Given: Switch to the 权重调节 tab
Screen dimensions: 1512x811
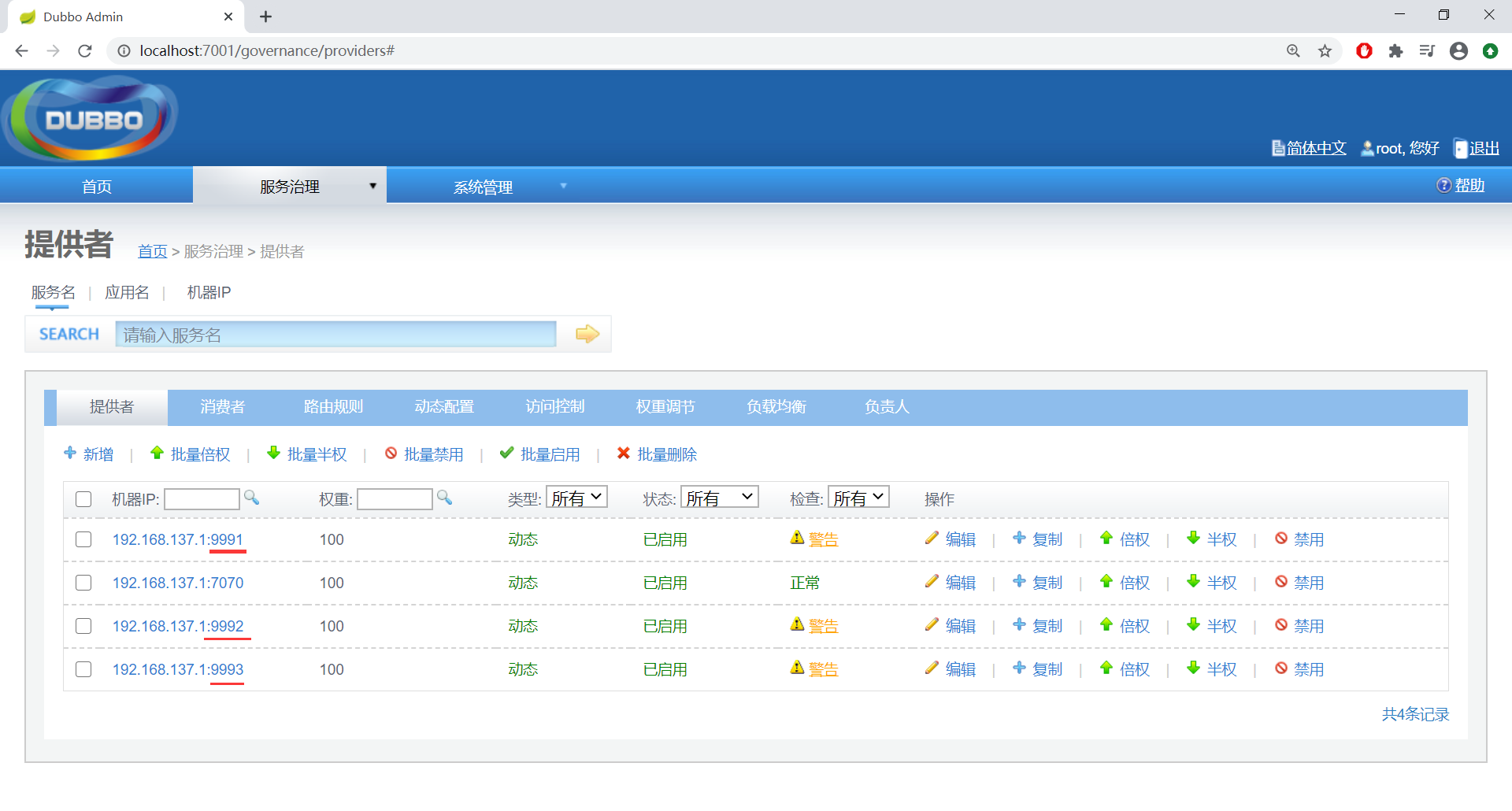Looking at the screenshot, I should (665, 407).
